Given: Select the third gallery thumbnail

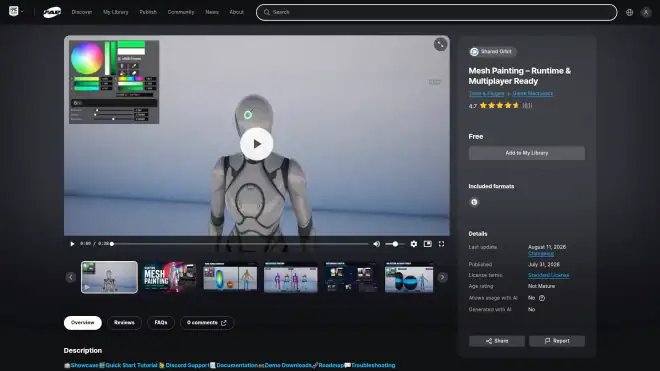Looking at the screenshot, I should pyautogui.click(x=230, y=277).
